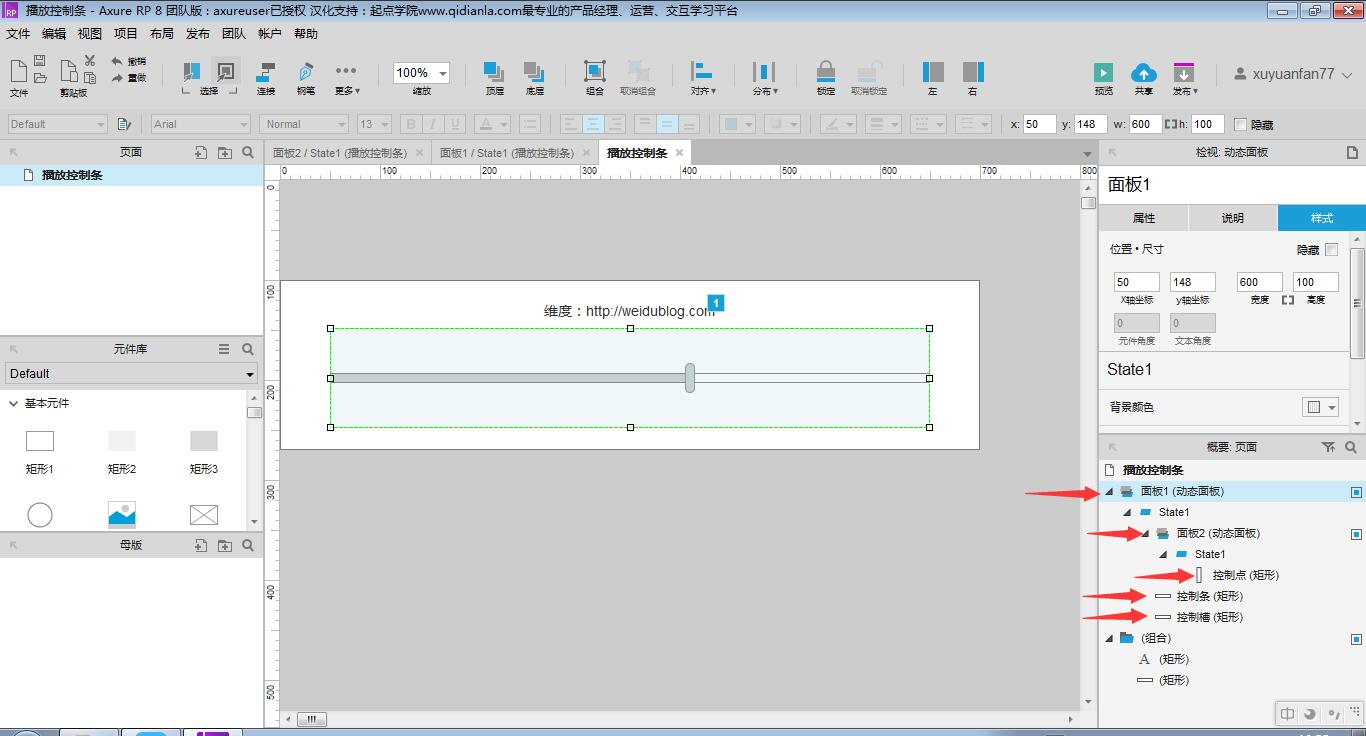This screenshot has width=1366, height=736.
Task: Add a new page in 页面 panel
Action: (201, 153)
